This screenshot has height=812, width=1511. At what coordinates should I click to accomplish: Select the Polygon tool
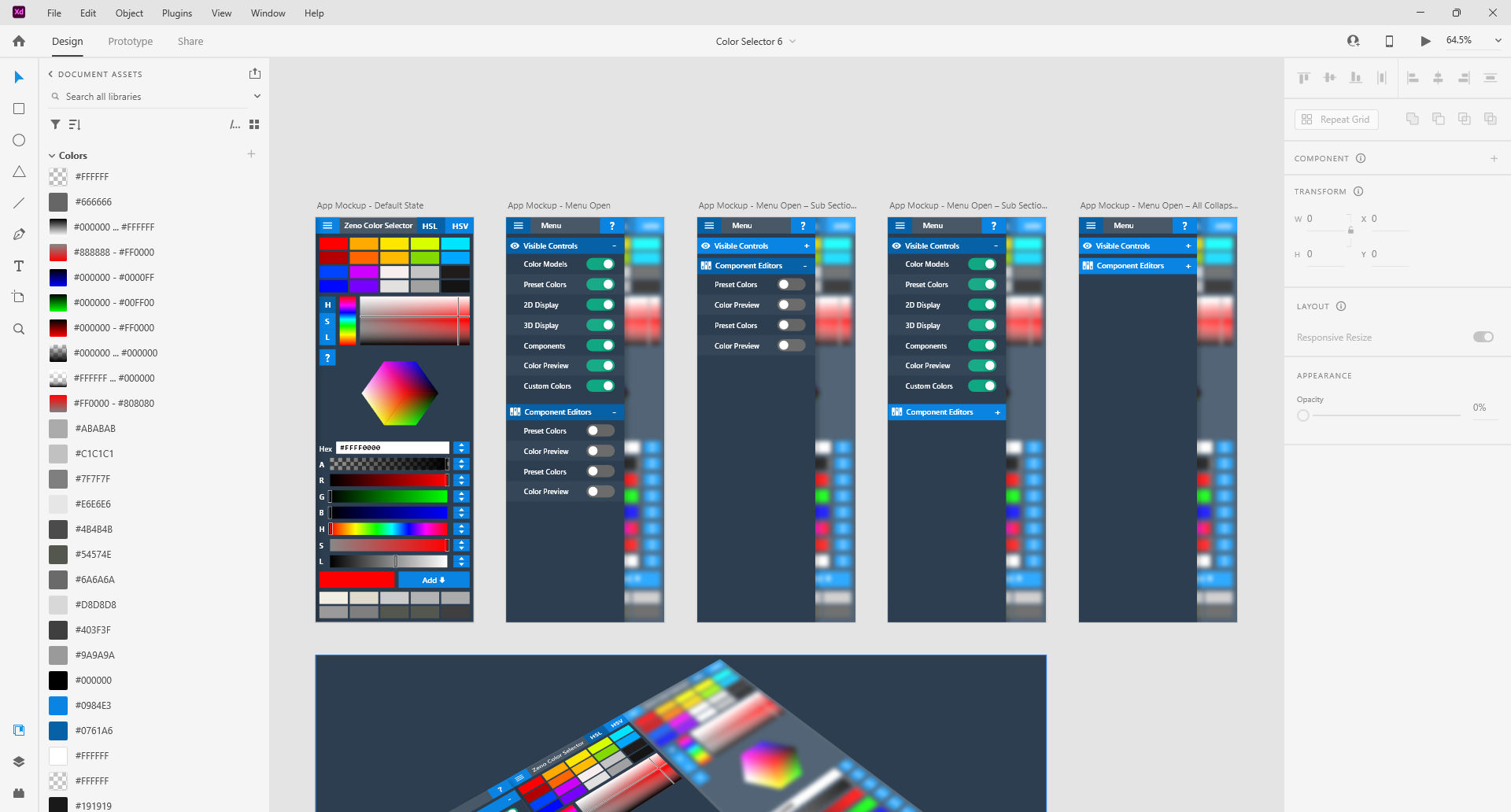(19, 172)
